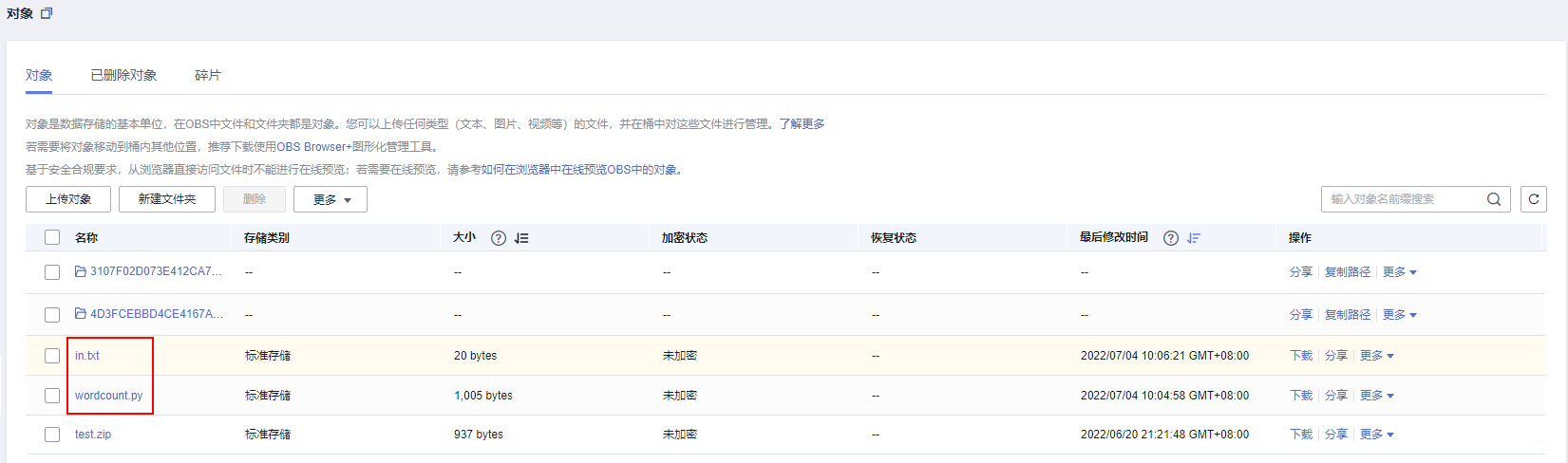Expand 更多 menu for in.txt
The image size is (1568, 463).
point(1377,356)
